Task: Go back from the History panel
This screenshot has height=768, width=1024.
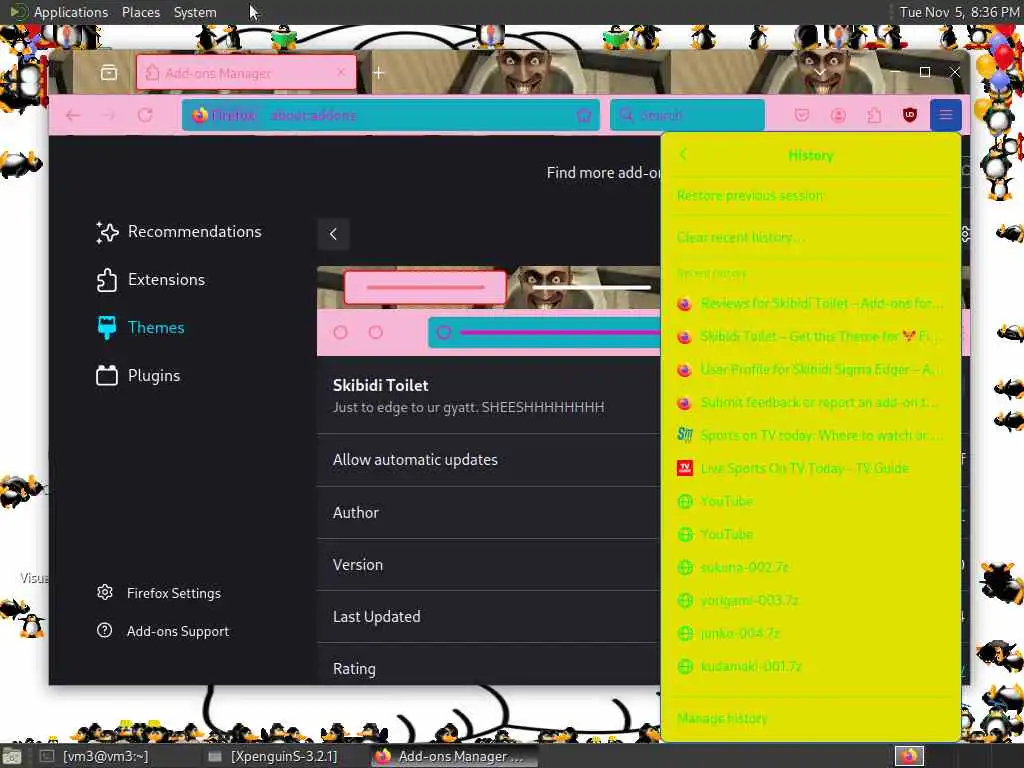Action: click(x=683, y=155)
